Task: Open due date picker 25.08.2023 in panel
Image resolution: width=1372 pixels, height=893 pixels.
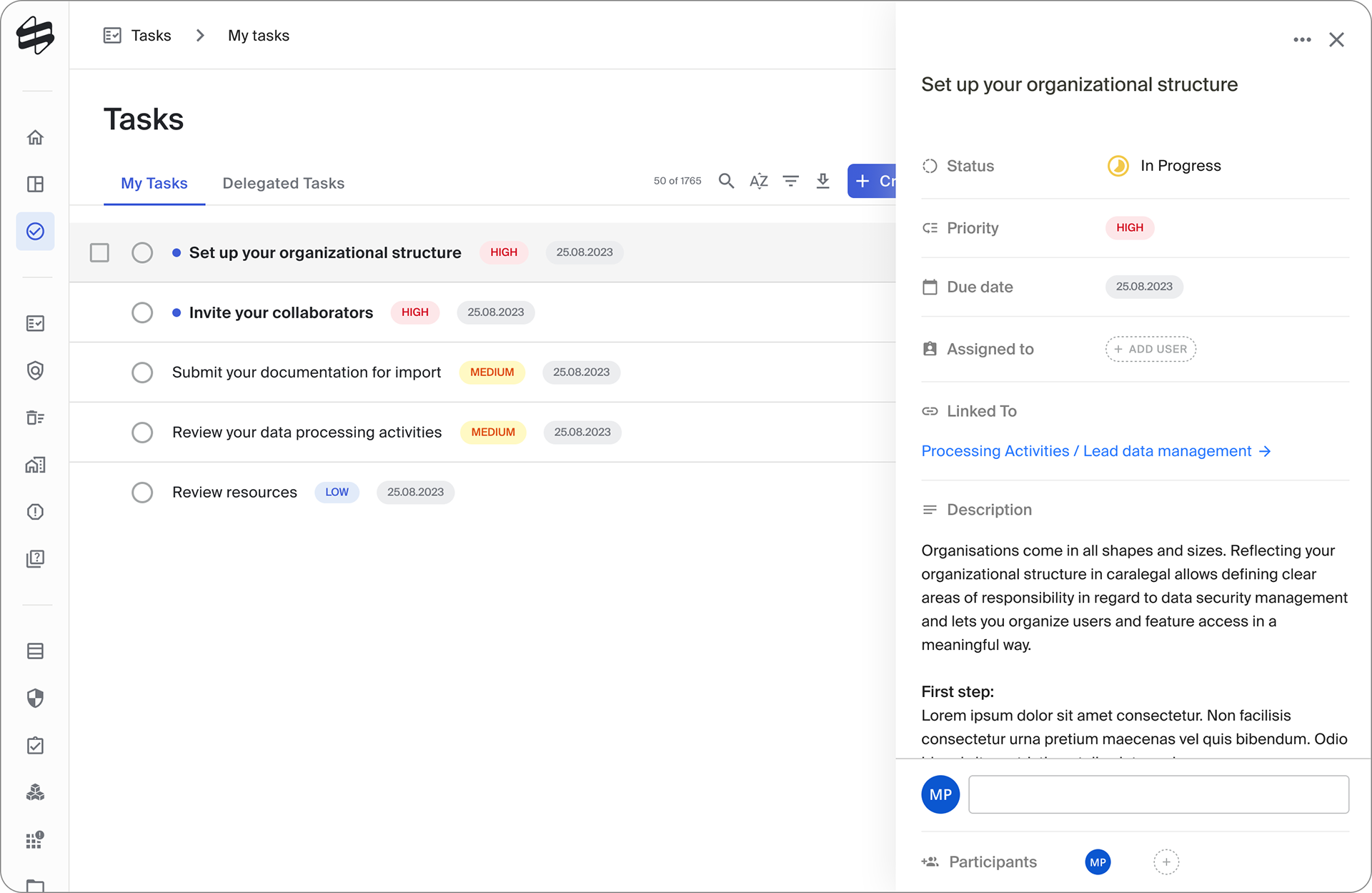Action: (1143, 287)
